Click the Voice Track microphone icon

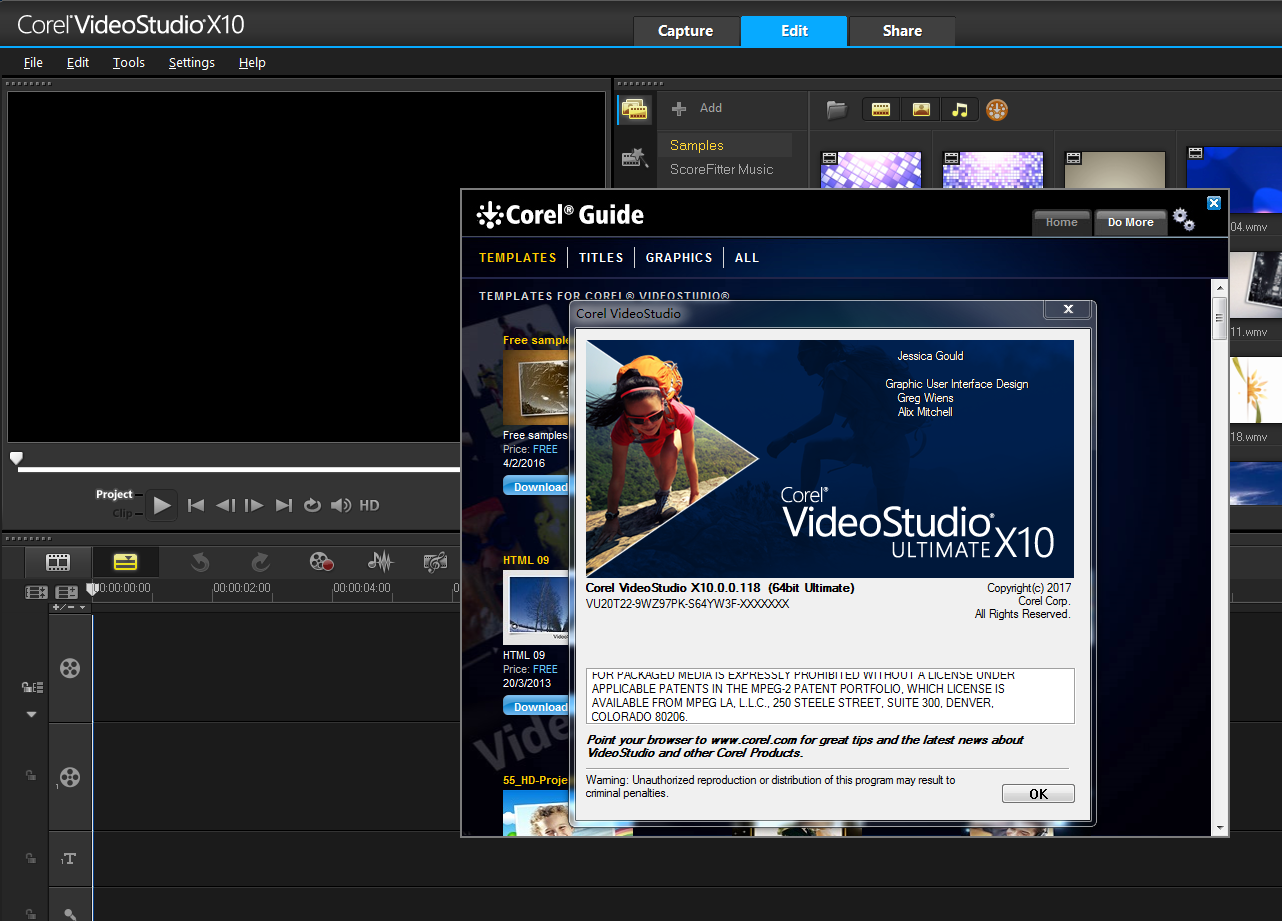point(70,913)
